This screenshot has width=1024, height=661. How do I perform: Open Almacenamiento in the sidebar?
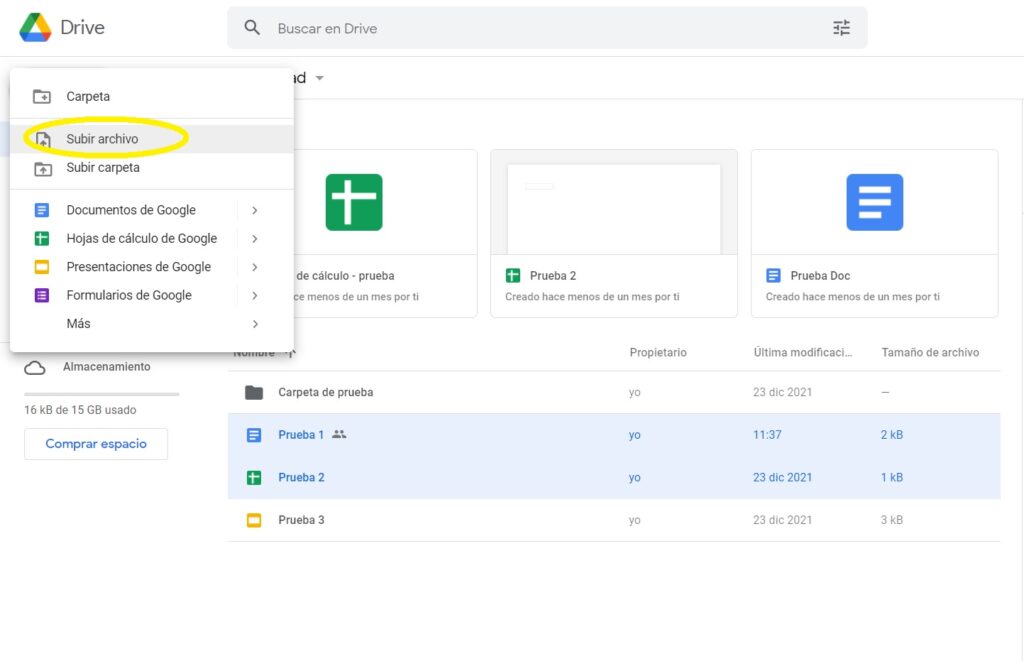tap(106, 367)
